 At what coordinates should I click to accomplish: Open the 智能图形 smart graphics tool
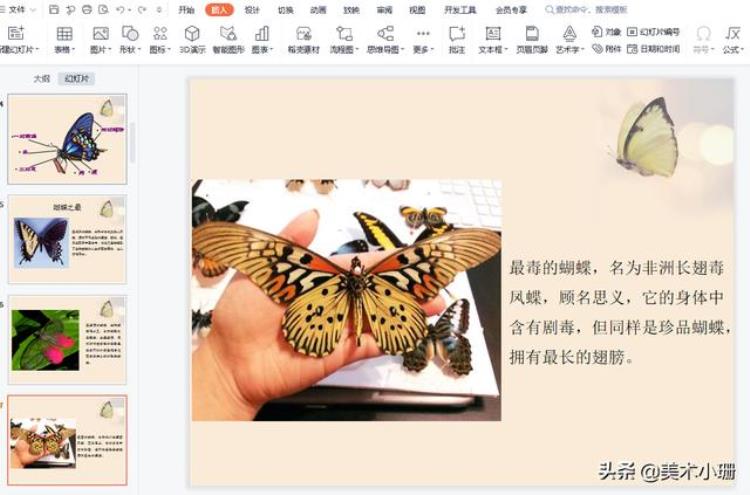pyautogui.click(x=227, y=34)
